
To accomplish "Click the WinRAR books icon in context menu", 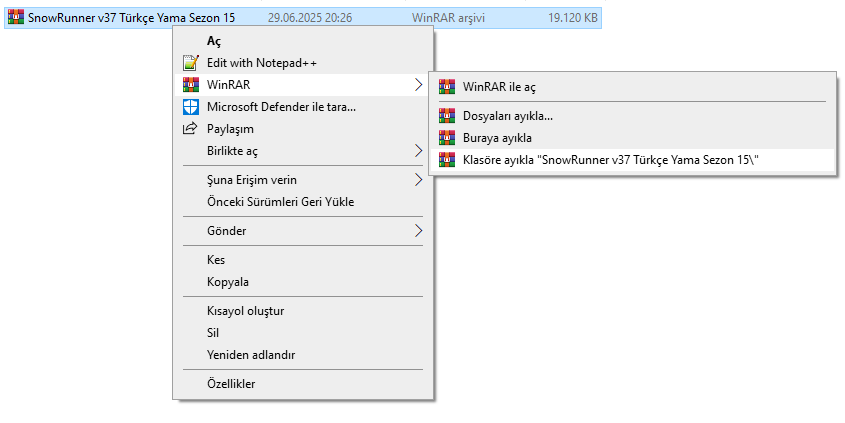I will (x=190, y=84).
